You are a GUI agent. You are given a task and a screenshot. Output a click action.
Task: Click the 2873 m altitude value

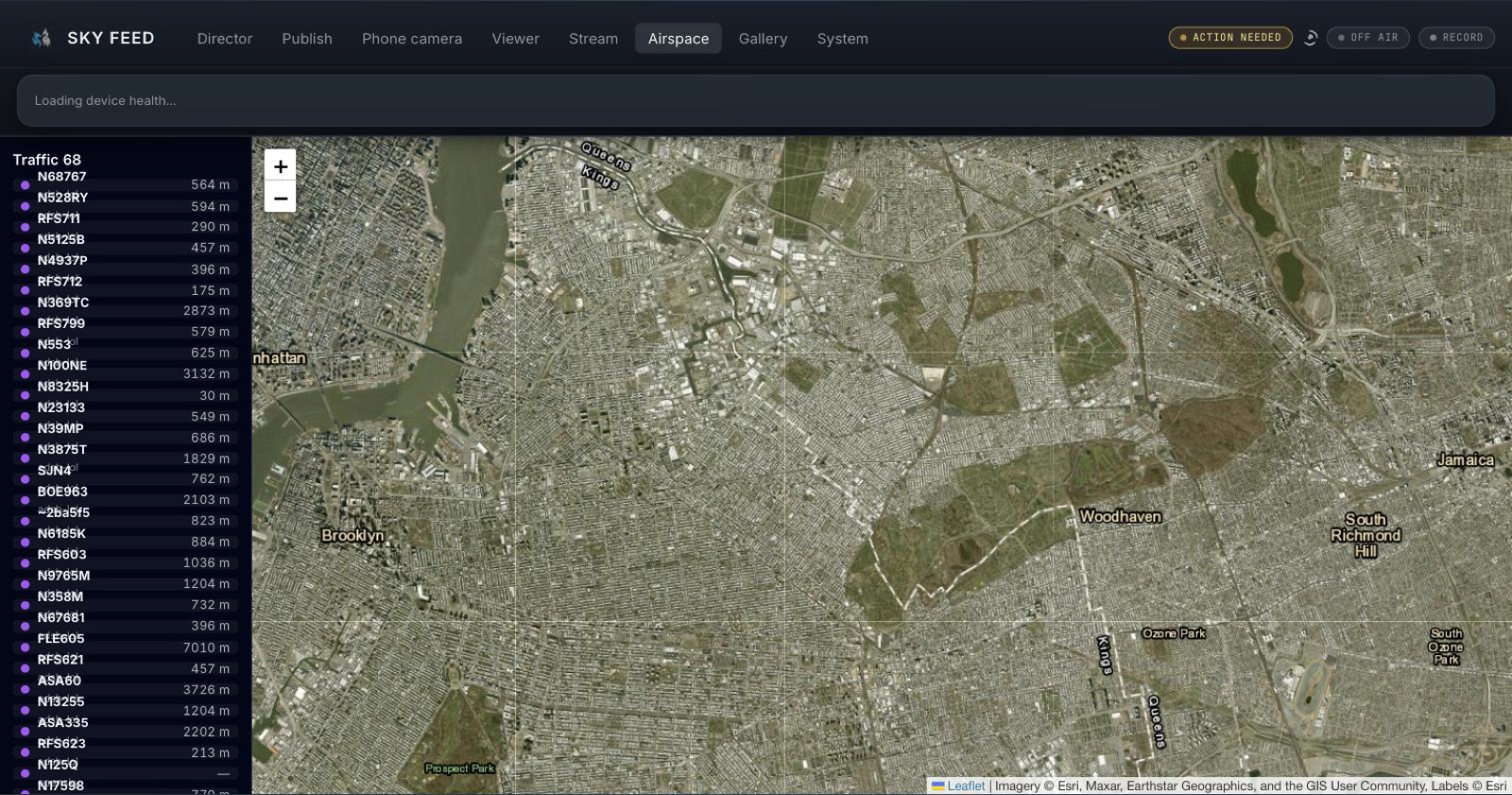[206, 311]
